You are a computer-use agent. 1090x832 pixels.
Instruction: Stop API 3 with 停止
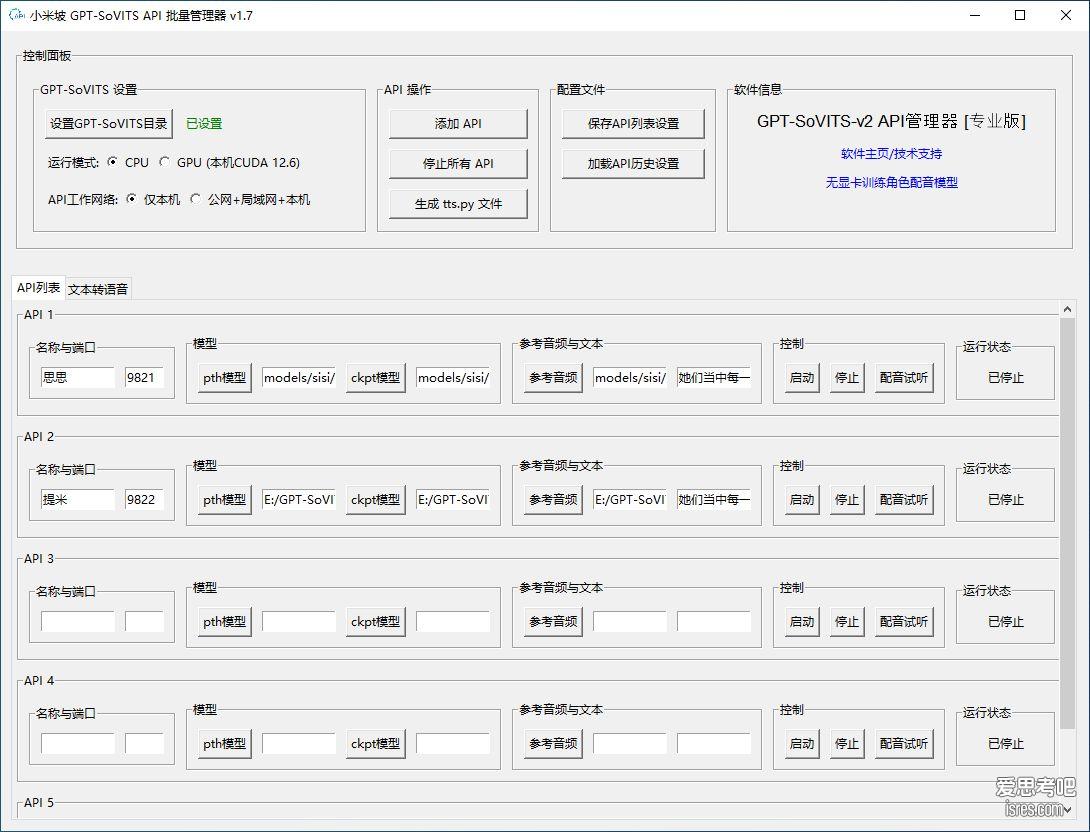[x=847, y=621]
